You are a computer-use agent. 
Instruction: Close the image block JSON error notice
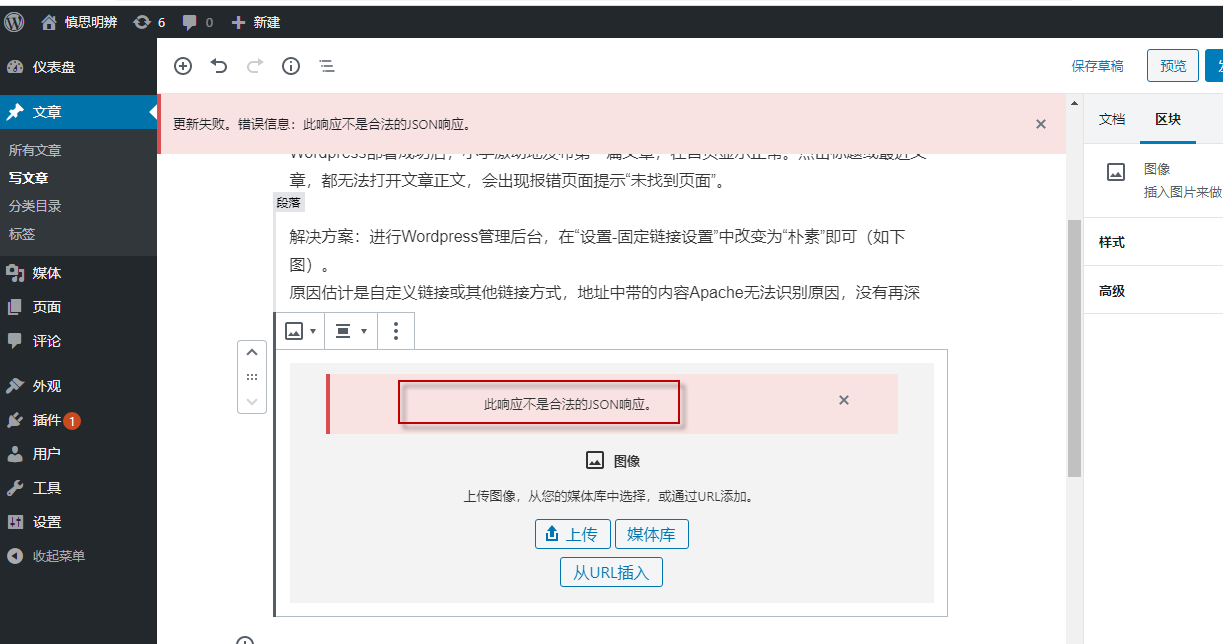point(844,400)
